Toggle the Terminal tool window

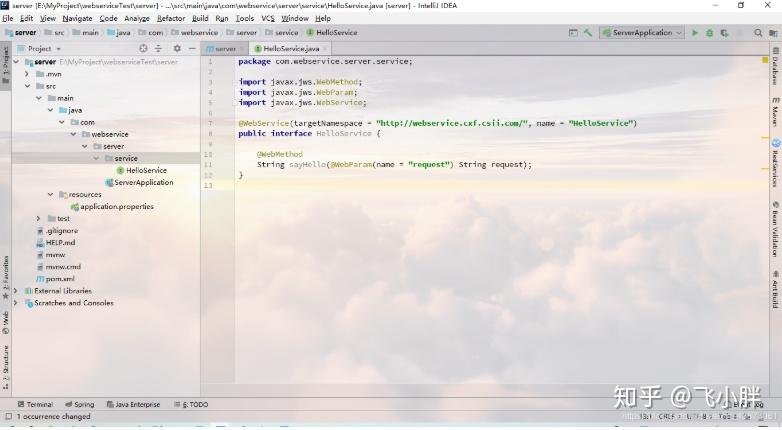tap(35, 405)
